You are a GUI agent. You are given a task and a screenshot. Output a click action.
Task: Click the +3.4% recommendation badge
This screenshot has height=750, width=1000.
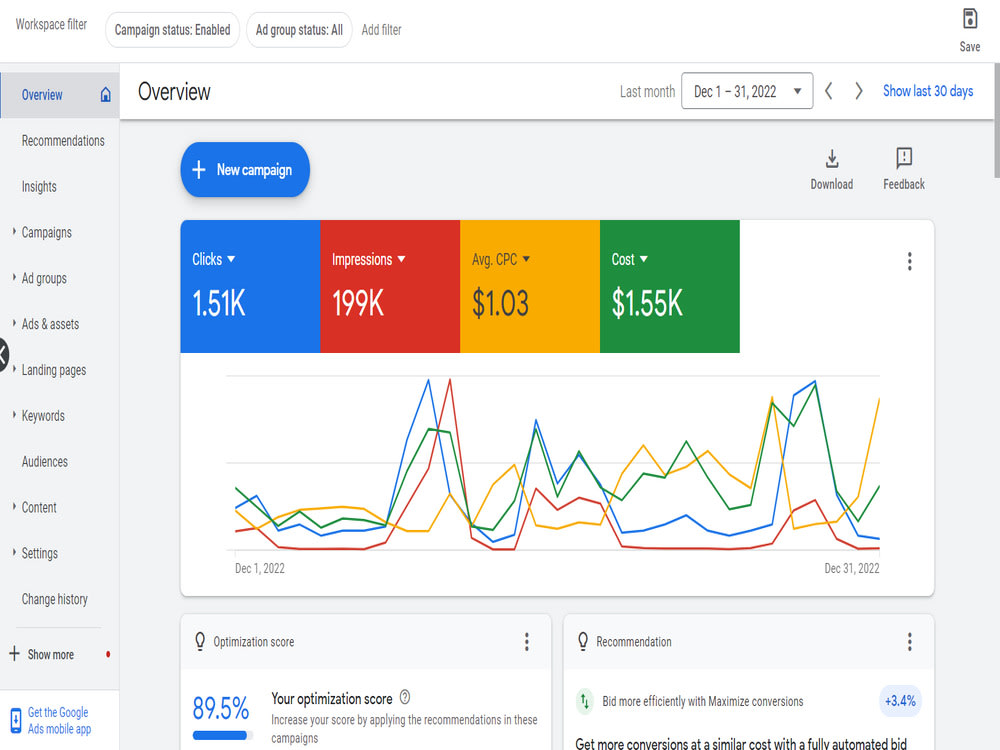(x=900, y=701)
